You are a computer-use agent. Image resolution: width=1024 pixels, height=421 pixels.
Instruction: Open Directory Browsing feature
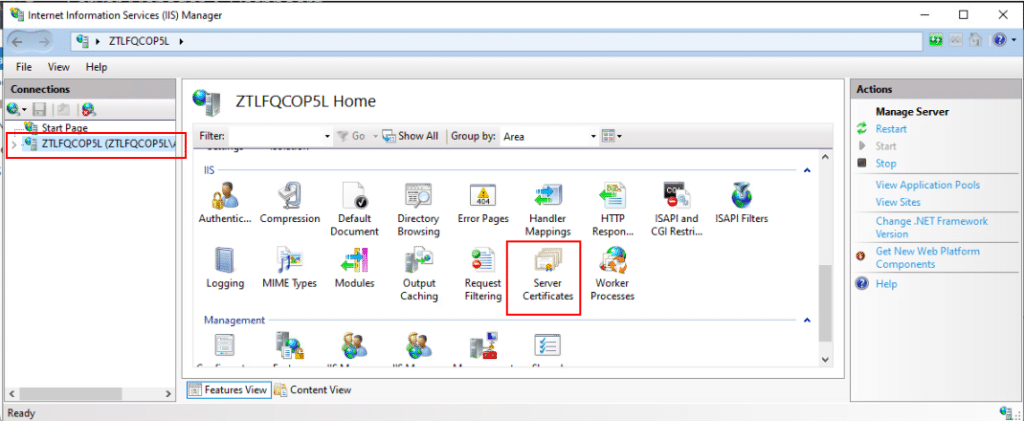(x=418, y=209)
